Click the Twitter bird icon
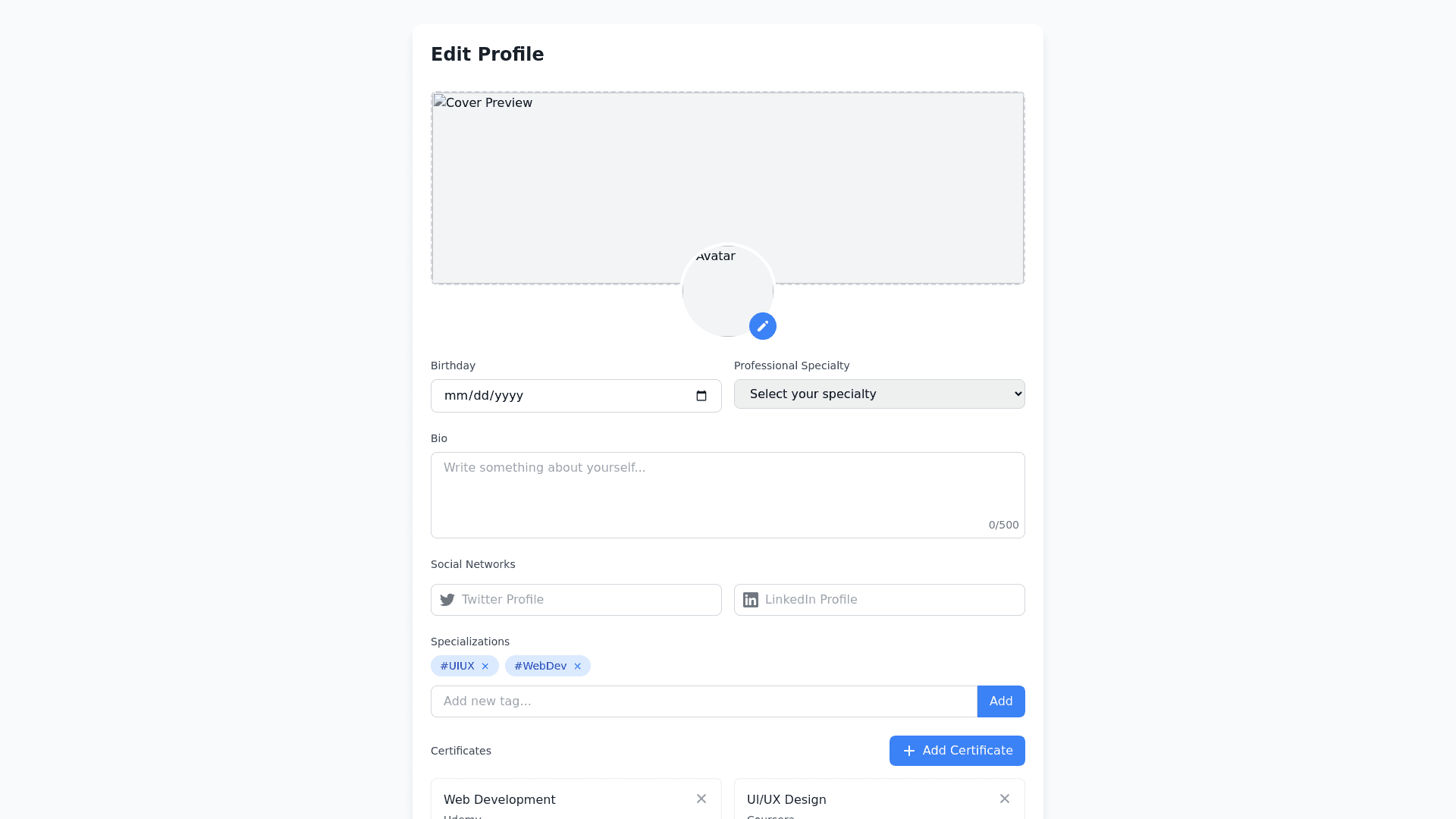The width and height of the screenshot is (1456, 819). click(x=447, y=600)
